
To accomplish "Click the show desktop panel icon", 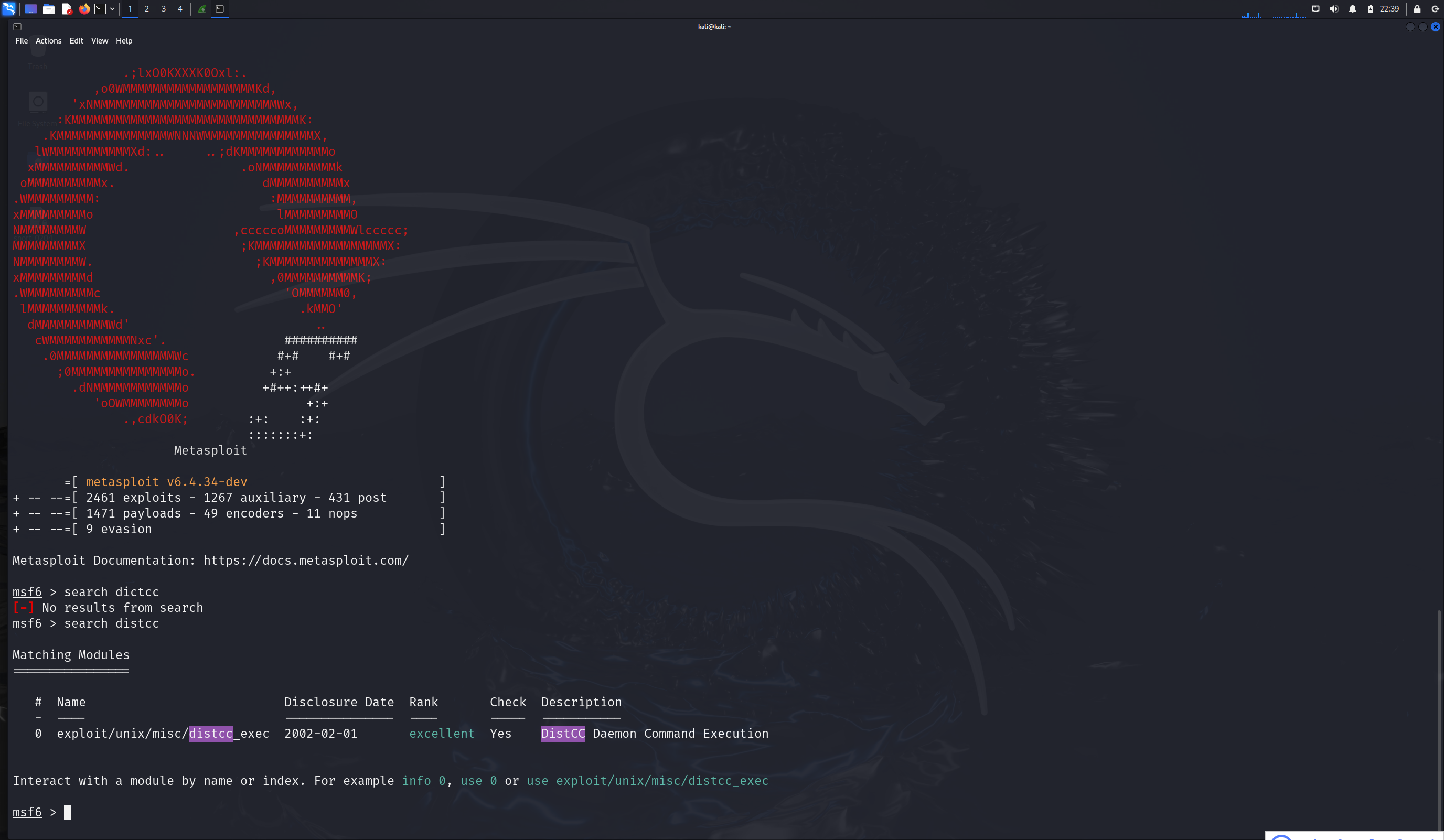I will tap(31, 8).
